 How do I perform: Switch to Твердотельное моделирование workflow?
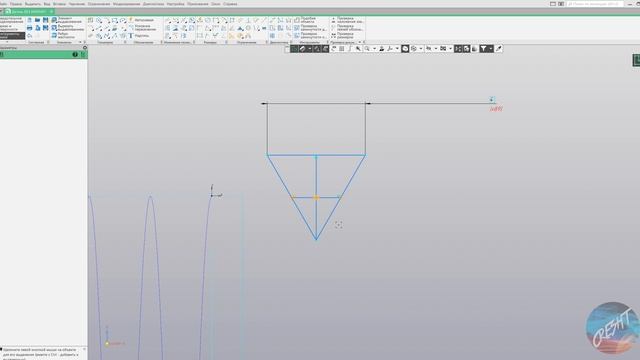[x=12, y=20]
